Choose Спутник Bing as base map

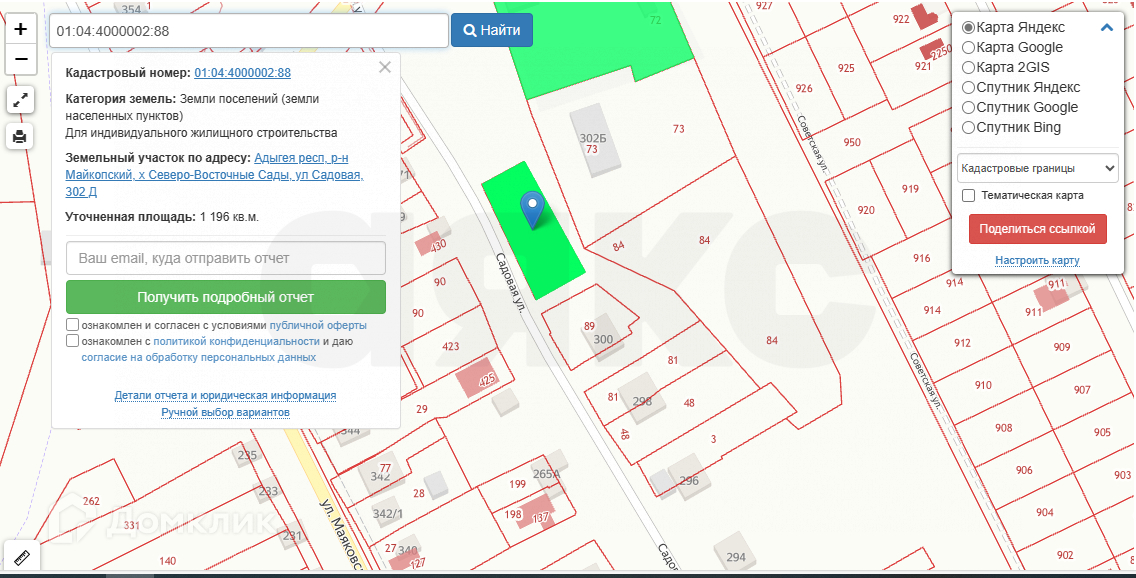tap(968, 127)
